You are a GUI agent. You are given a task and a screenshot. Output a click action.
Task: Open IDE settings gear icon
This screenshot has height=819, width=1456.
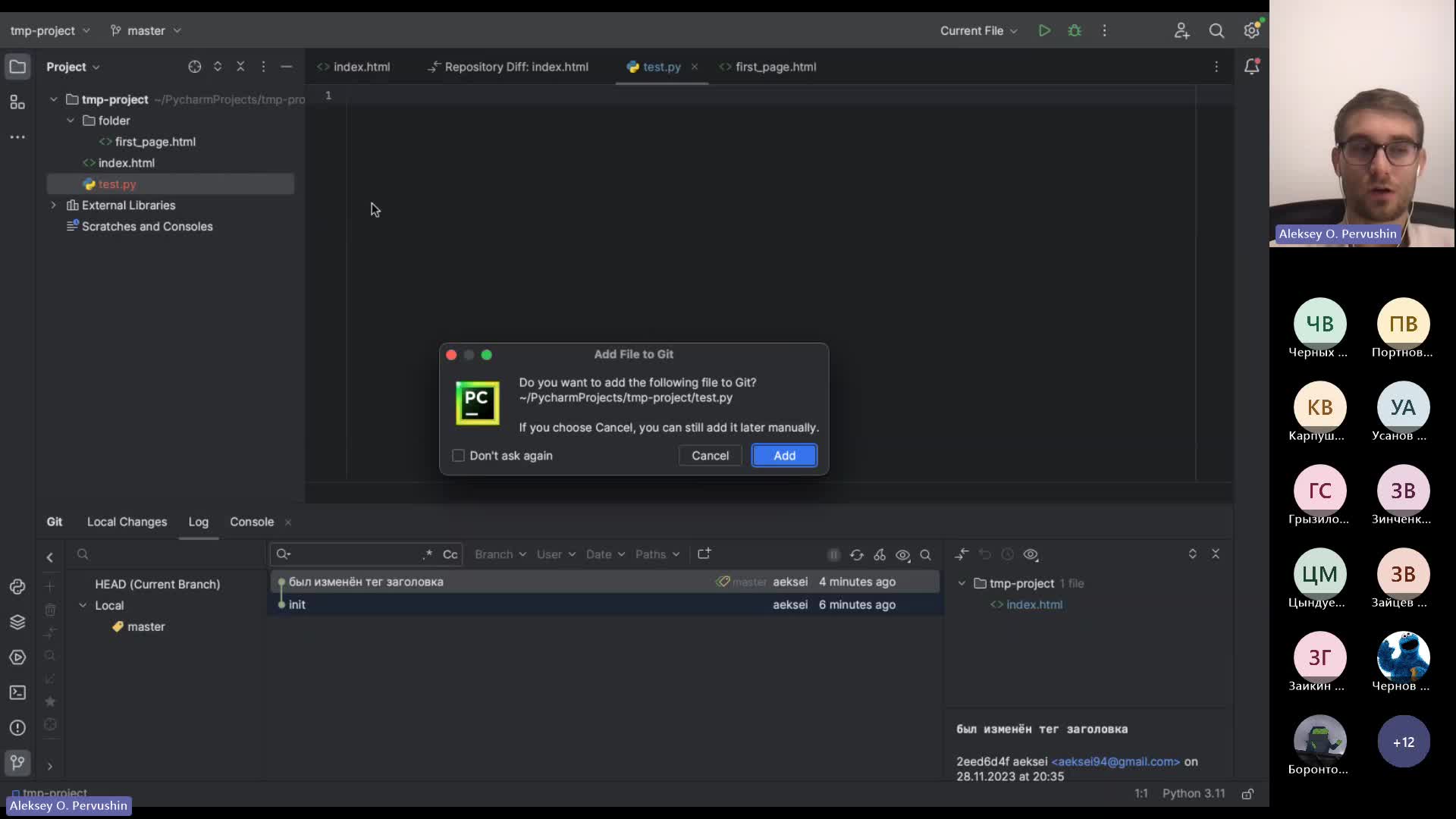(1251, 30)
